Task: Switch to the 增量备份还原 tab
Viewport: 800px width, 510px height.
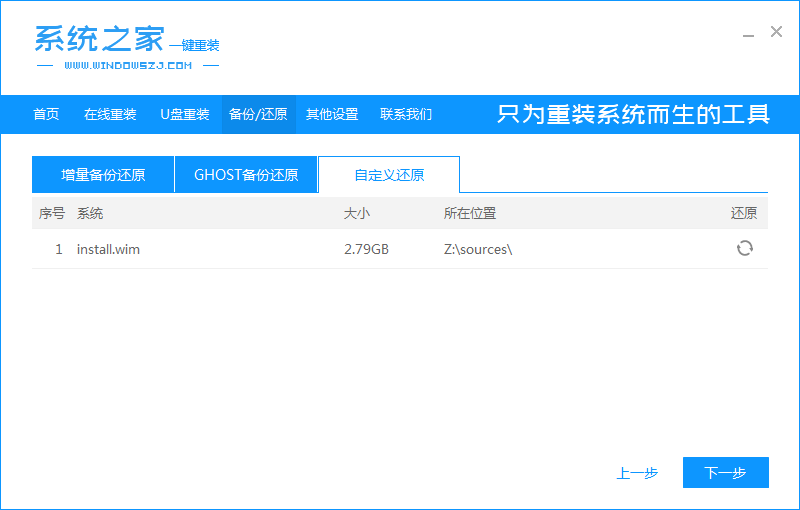Action: point(103,175)
